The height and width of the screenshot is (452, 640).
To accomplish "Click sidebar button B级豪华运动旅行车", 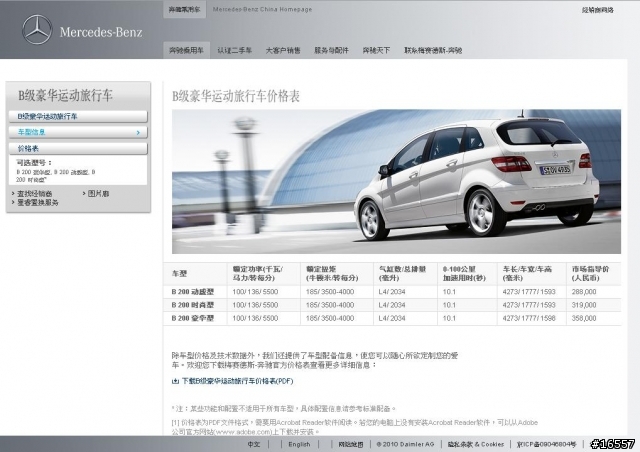I will 78,116.
